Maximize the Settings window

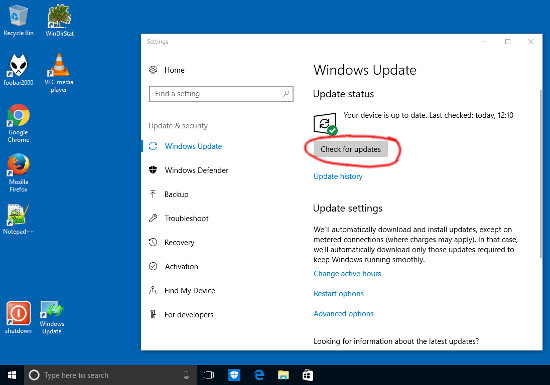tap(508, 42)
